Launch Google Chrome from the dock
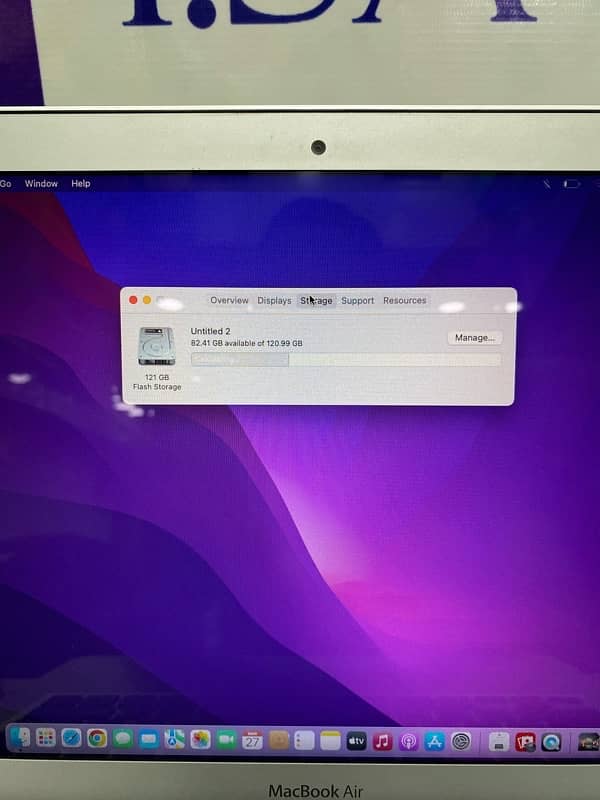600x800 pixels. [x=97, y=739]
